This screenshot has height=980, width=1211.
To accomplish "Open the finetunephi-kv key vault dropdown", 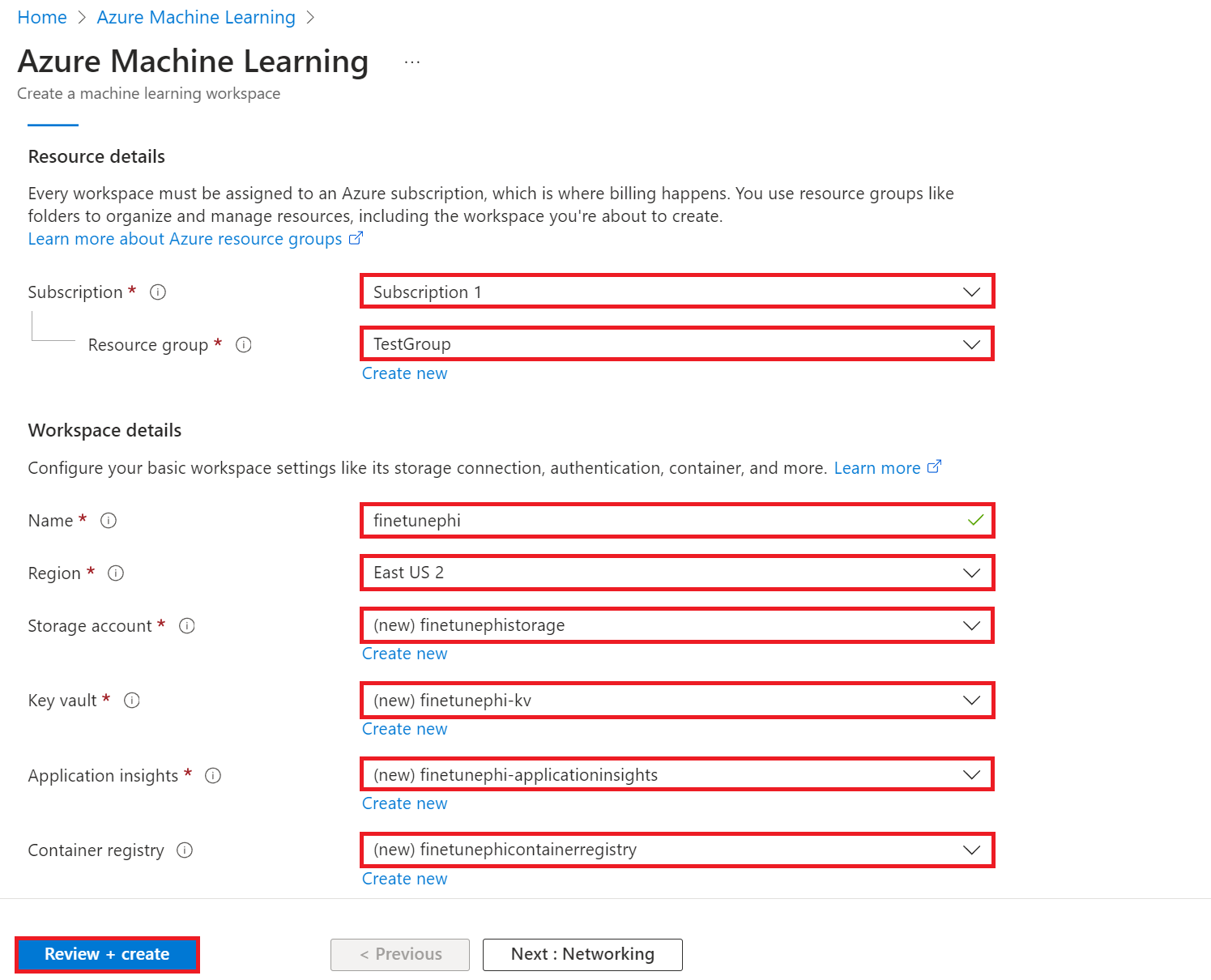I will pos(677,701).
